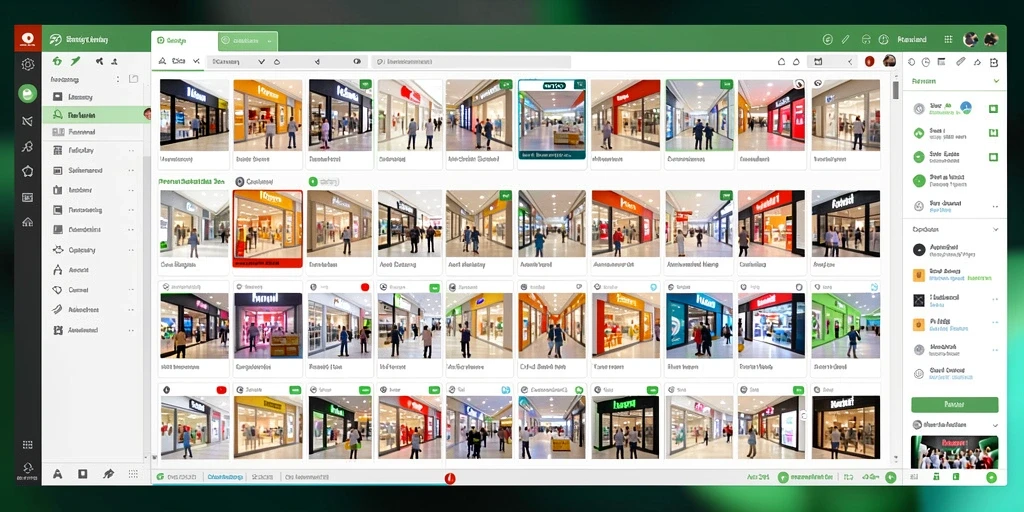Click the left chevron beside calendar button
1024x512 pixels.
(x=850, y=61)
